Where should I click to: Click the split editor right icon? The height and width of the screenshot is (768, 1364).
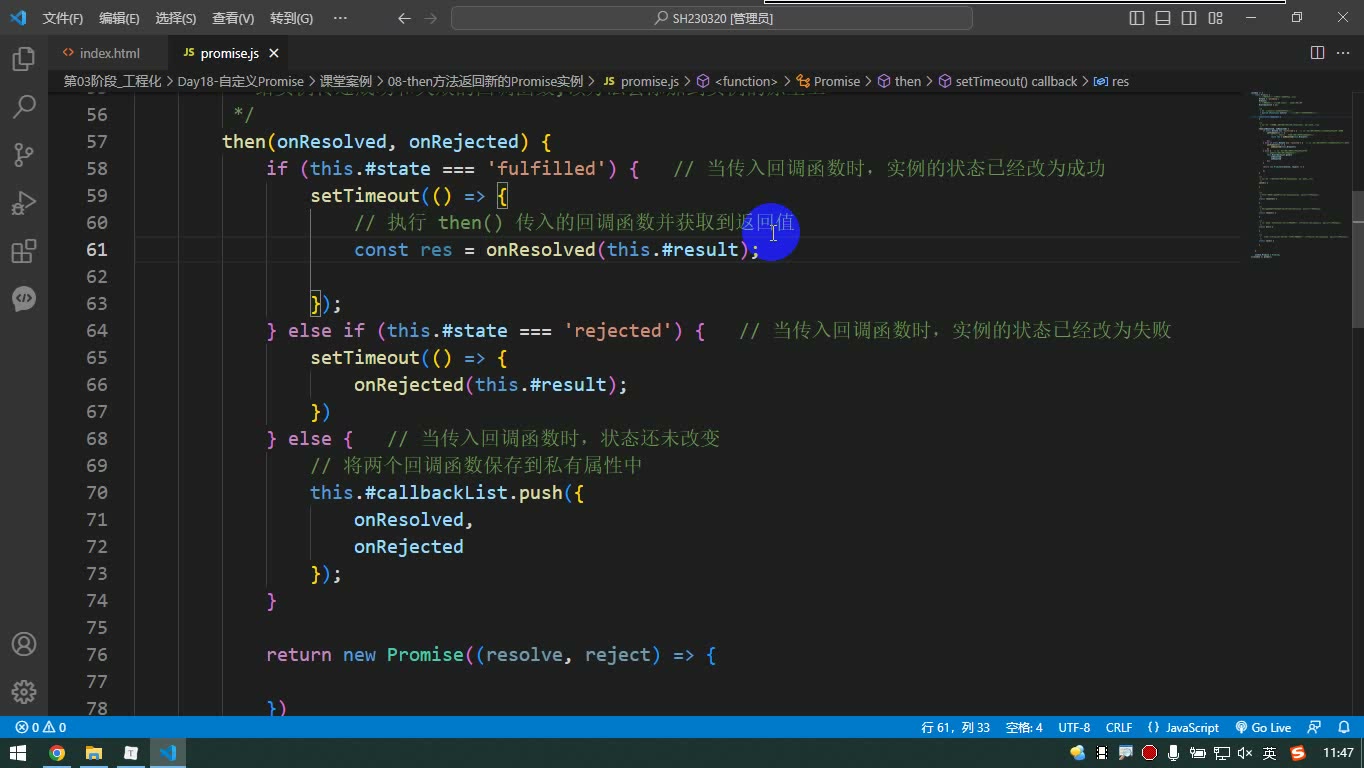(x=1317, y=53)
